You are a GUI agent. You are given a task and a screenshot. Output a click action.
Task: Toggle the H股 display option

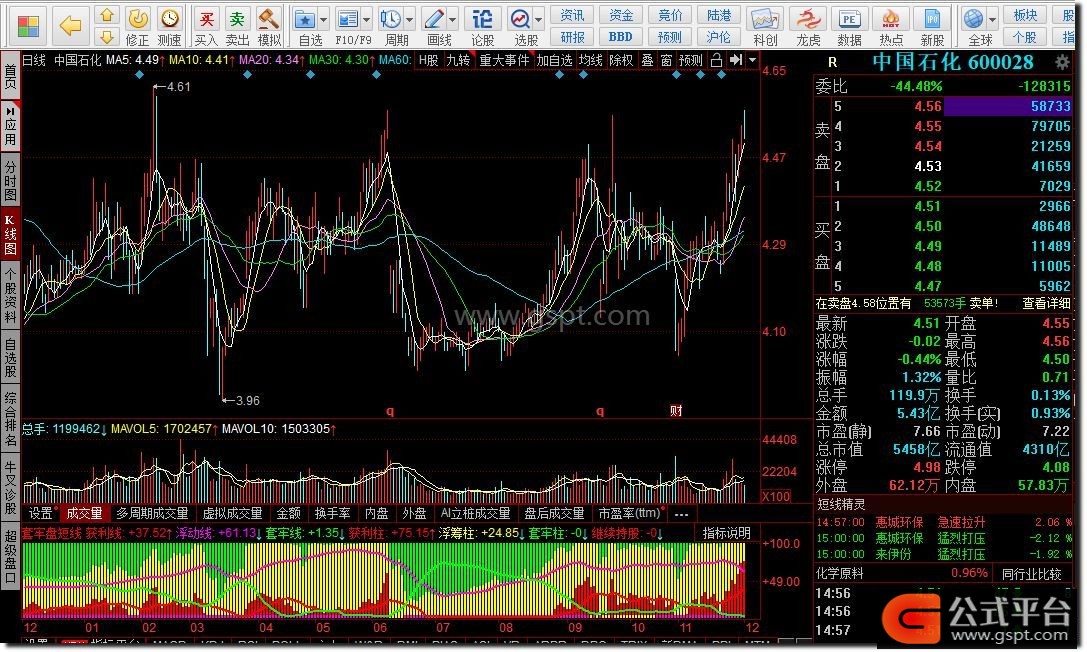pyautogui.click(x=429, y=60)
